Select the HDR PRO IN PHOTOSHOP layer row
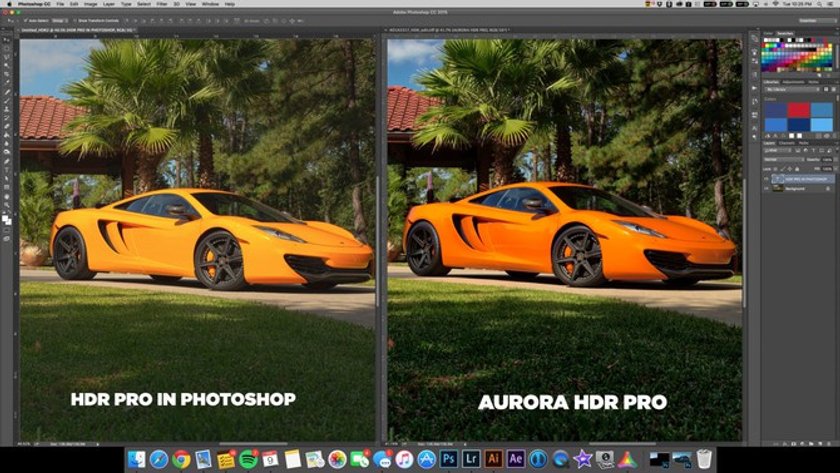The image size is (840, 473). point(798,179)
